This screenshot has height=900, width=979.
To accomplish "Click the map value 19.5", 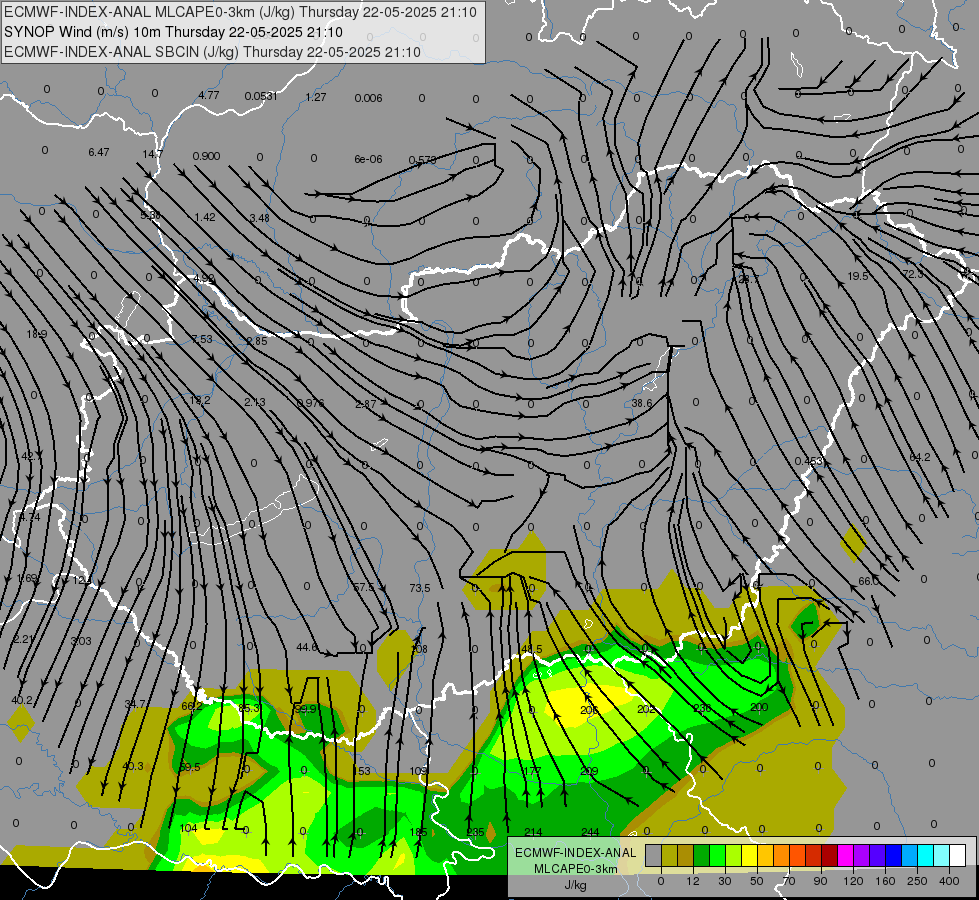I will coord(858,276).
